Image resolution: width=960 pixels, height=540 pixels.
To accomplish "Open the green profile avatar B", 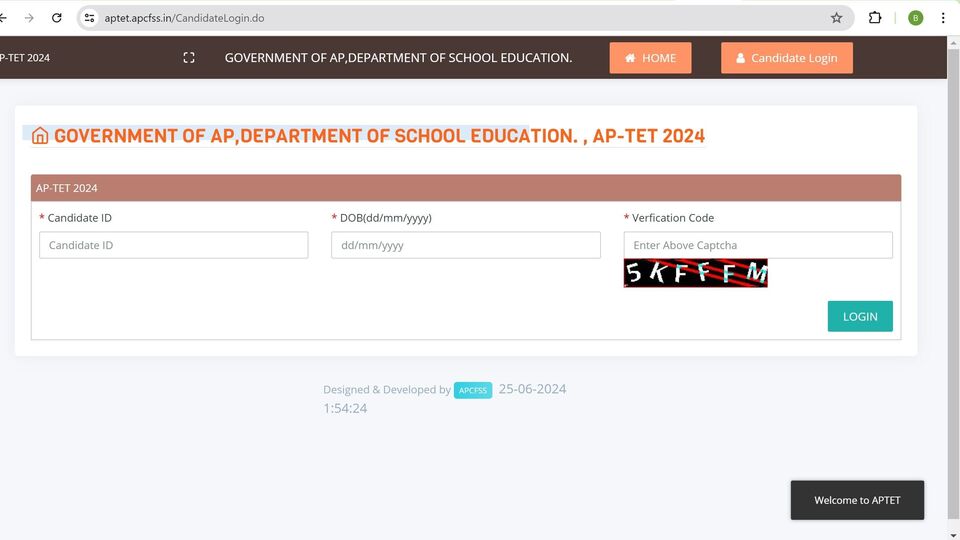I will coord(915,18).
